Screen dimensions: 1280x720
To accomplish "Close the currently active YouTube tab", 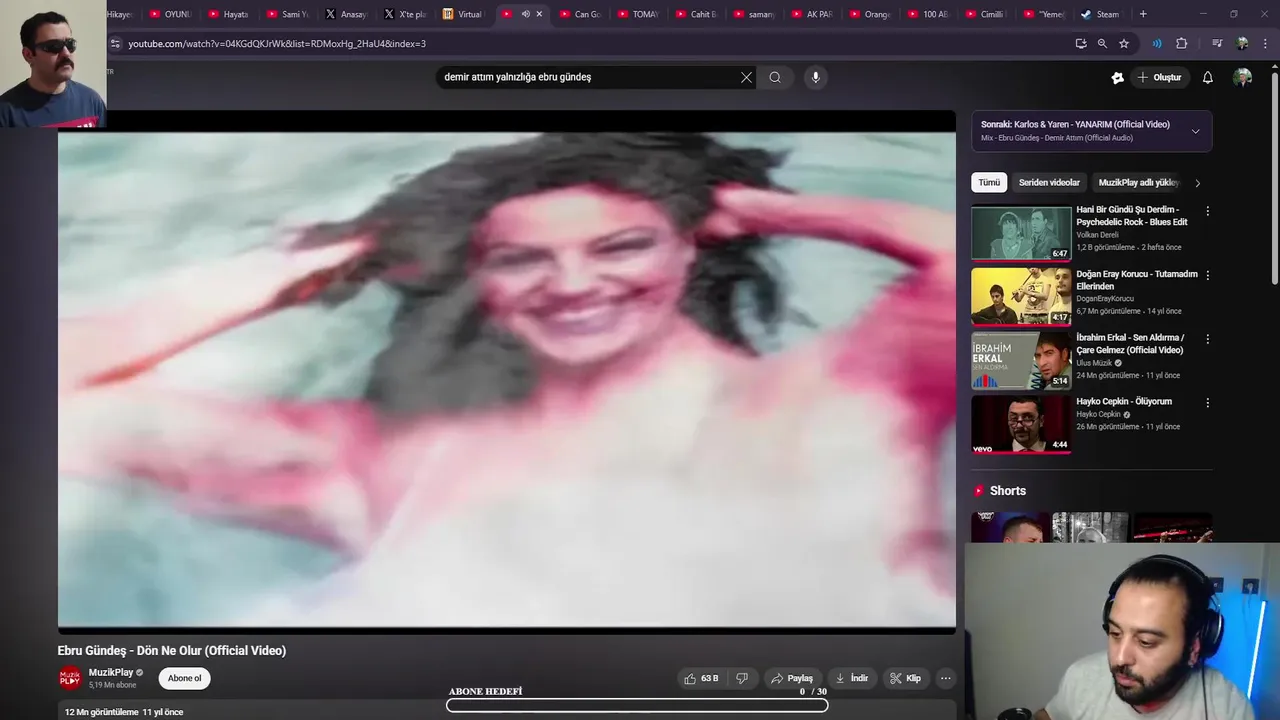I will (x=539, y=14).
